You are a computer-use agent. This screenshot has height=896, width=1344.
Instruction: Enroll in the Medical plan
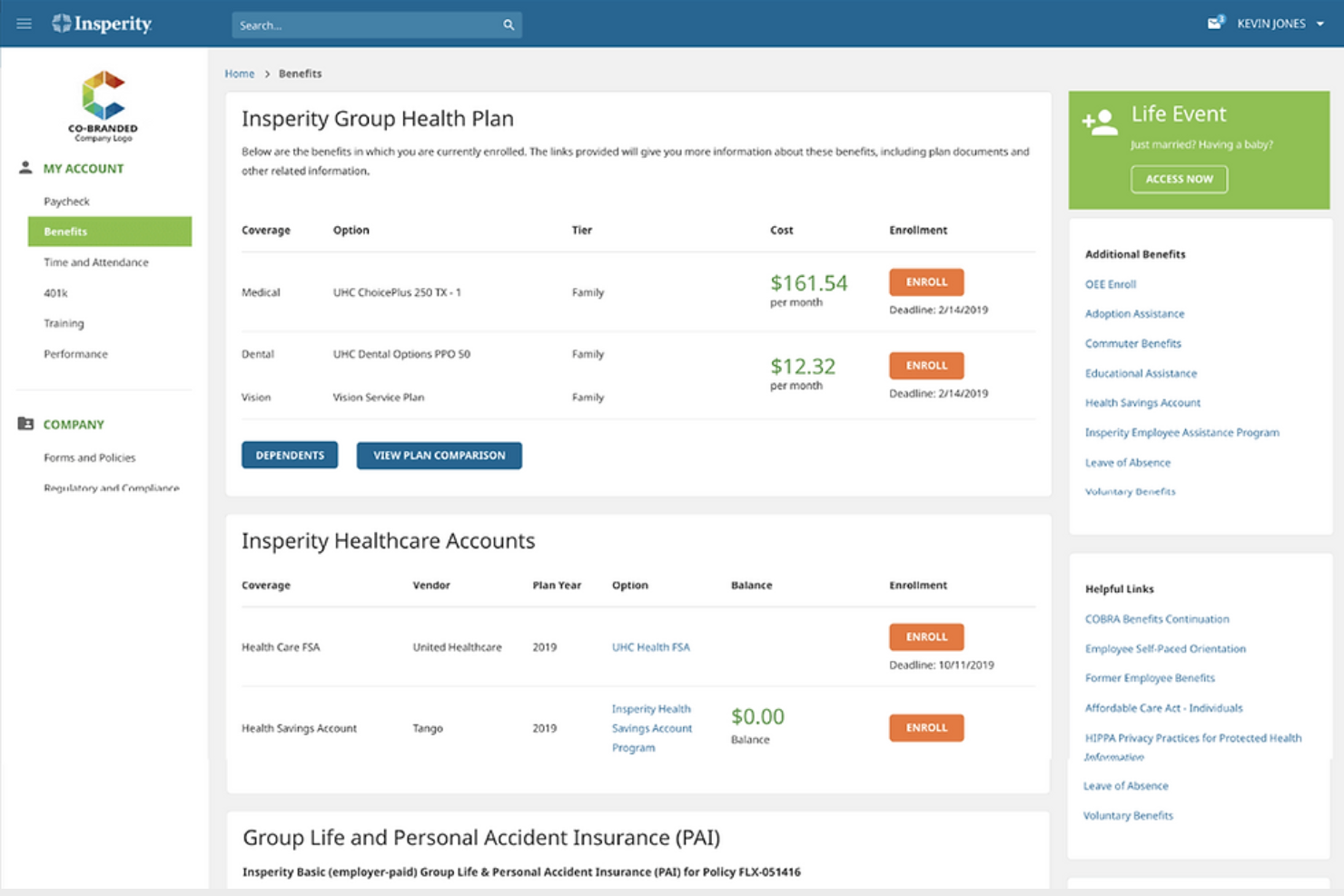click(925, 281)
